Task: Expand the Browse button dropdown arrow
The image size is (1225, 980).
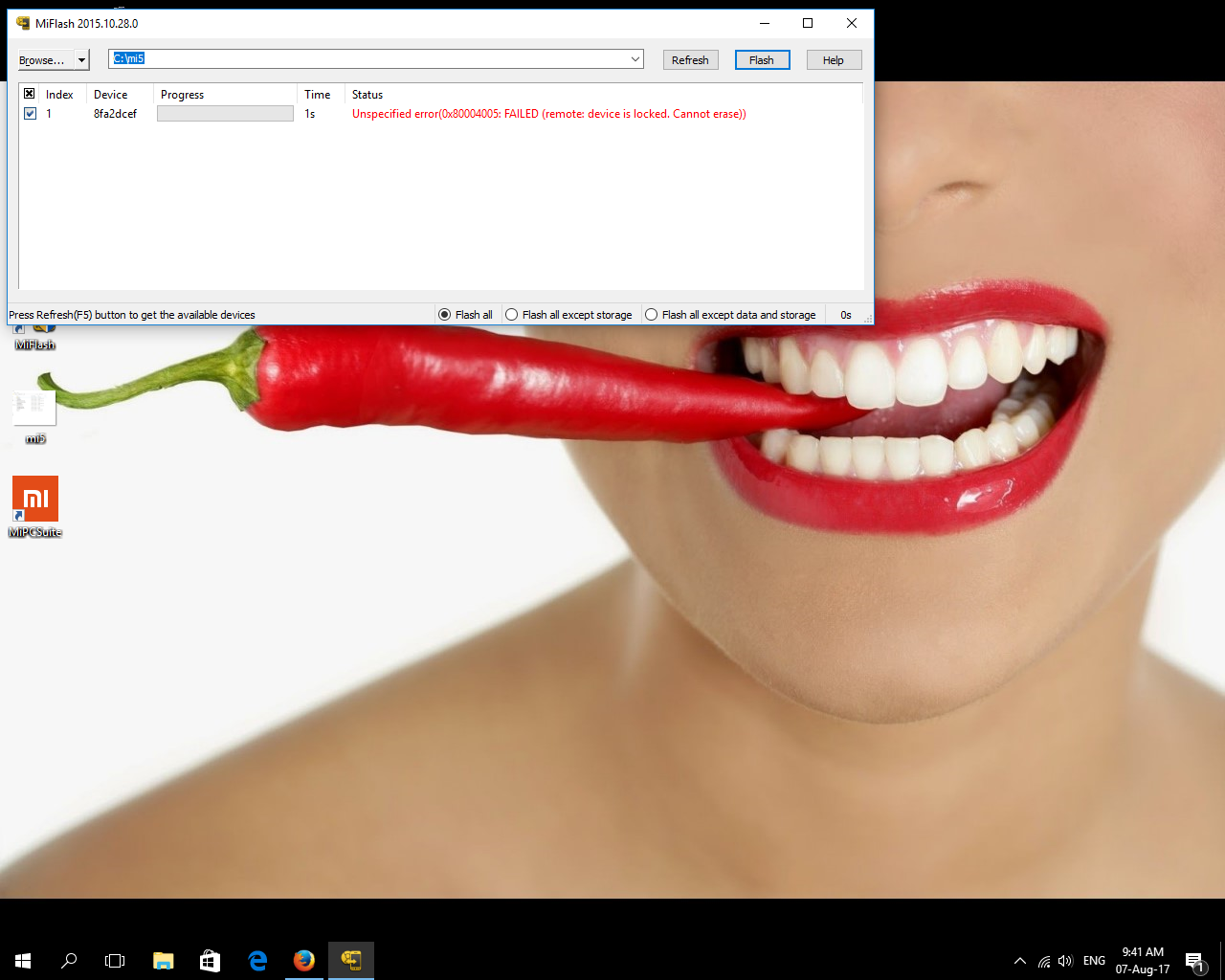Action: coord(82,60)
